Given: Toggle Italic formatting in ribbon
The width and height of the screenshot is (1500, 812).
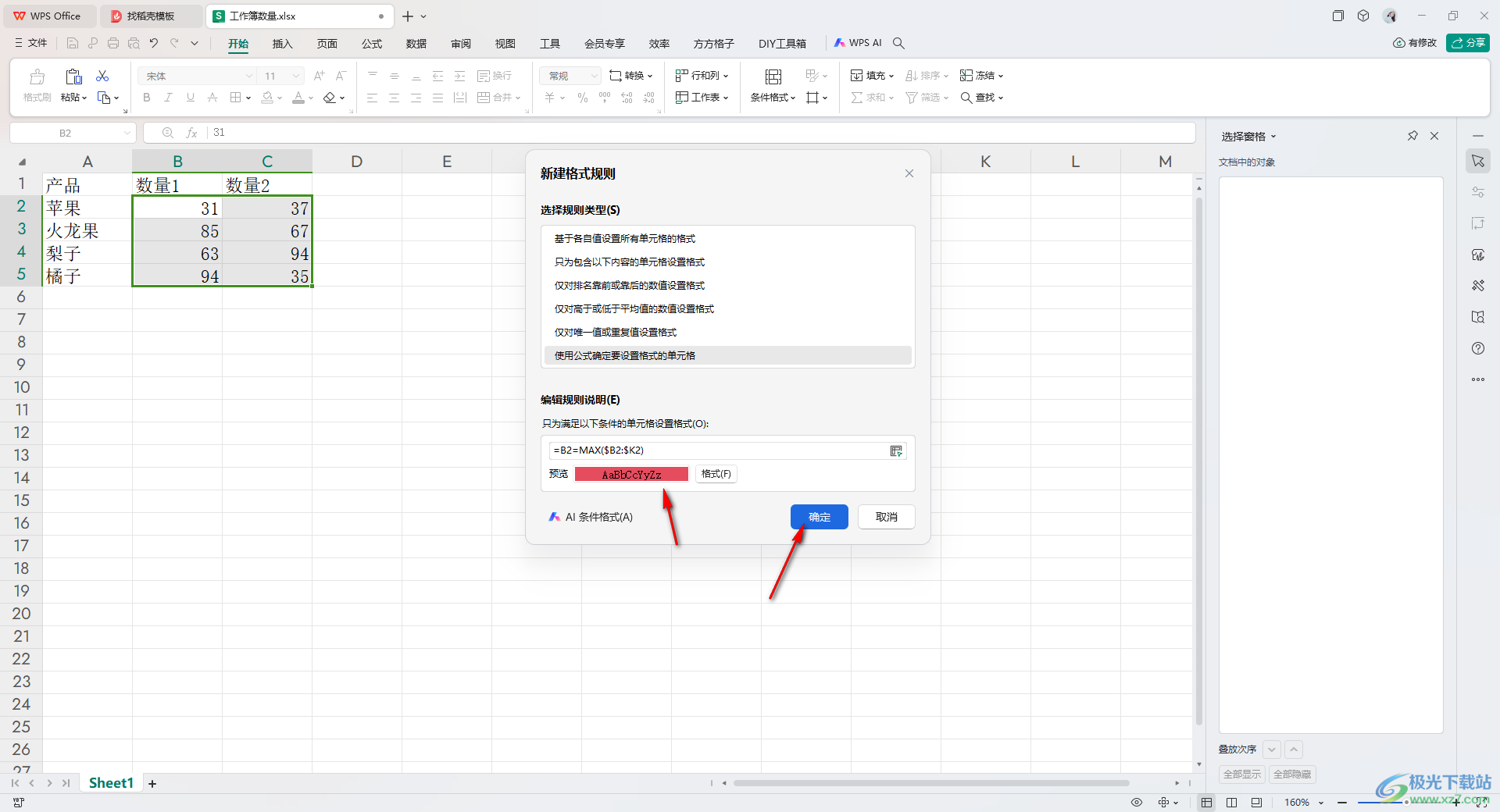Looking at the screenshot, I should tap(168, 98).
